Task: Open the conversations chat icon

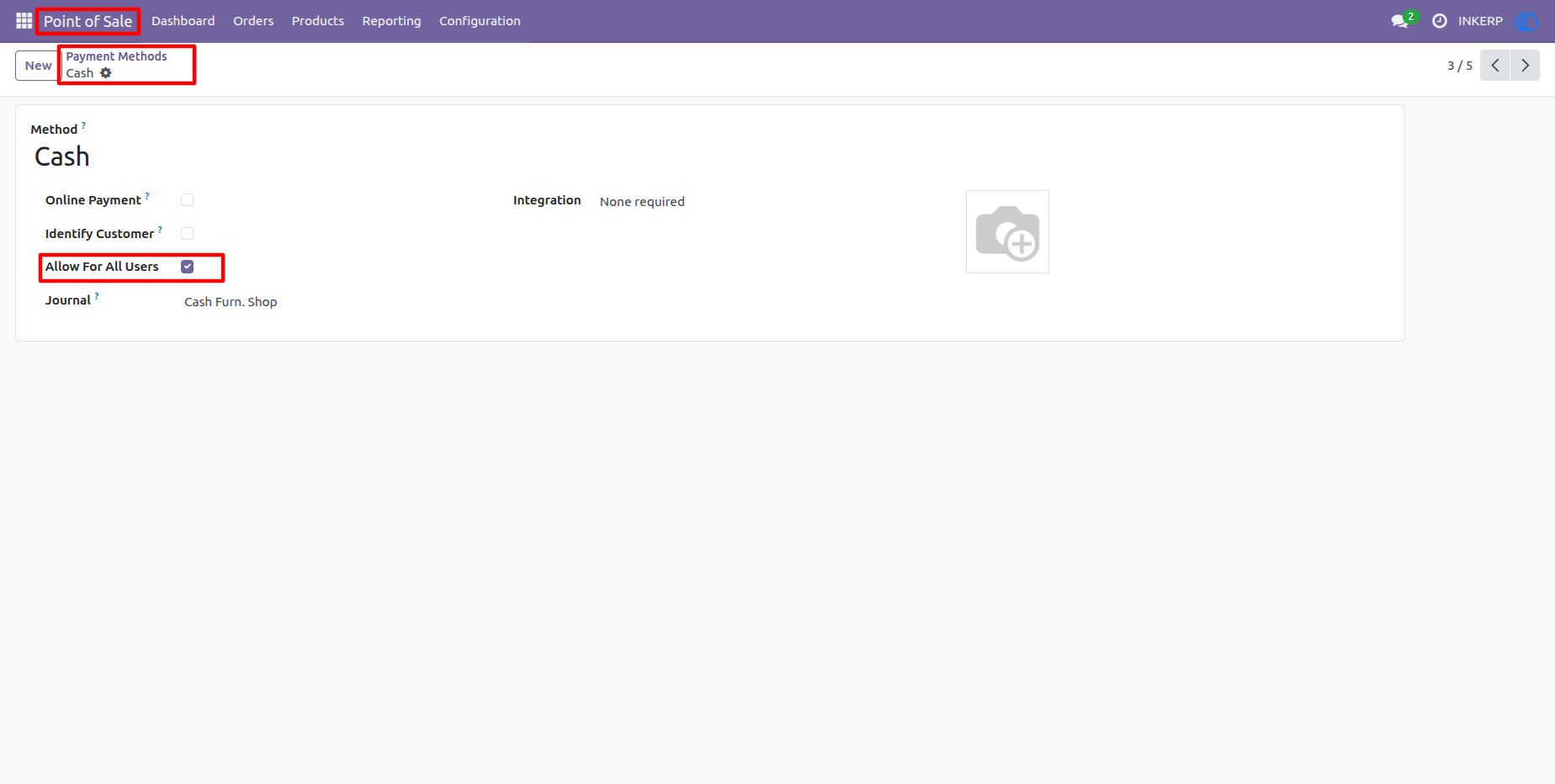Action: pyautogui.click(x=1400, y=21)
